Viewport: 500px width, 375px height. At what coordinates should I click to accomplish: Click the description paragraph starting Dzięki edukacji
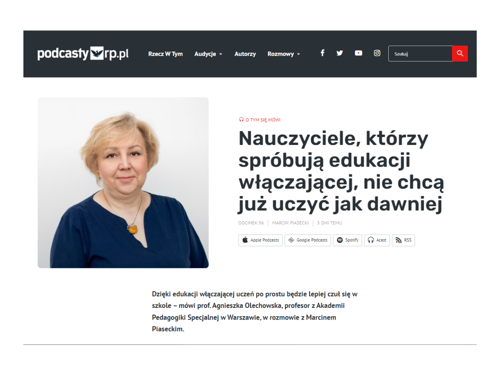pos(255,311)
